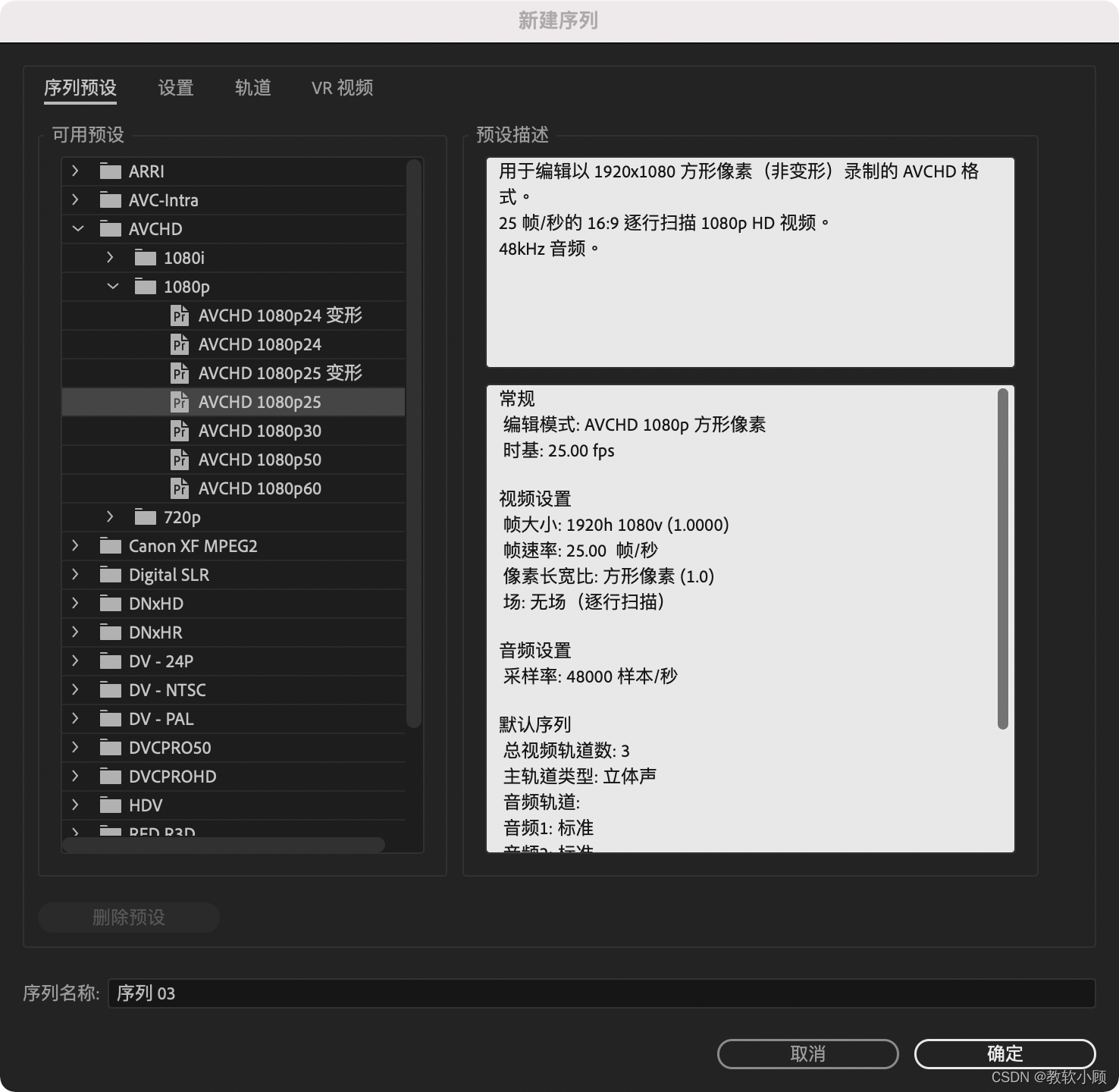Click the 720p folder icon
This screenshot has height=1092, width=1119.
coord(144,516)
